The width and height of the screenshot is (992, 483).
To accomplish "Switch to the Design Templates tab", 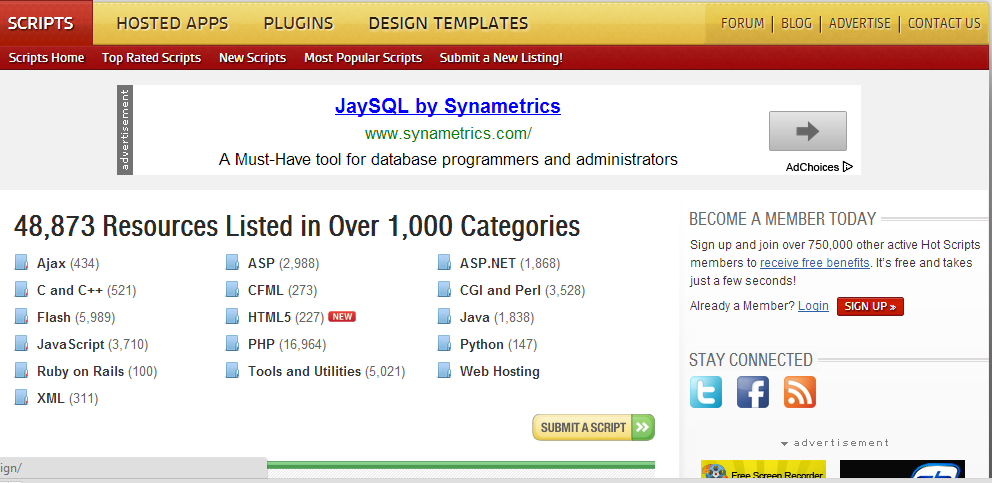I will [x=448, y=23].
